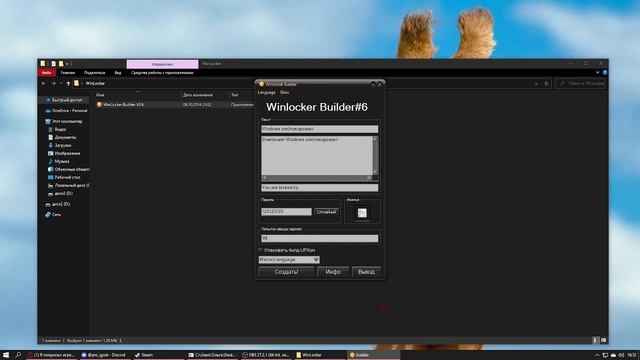
Task: Click the up-one-level arrow in Explorer
Action: tap(68, 83)
